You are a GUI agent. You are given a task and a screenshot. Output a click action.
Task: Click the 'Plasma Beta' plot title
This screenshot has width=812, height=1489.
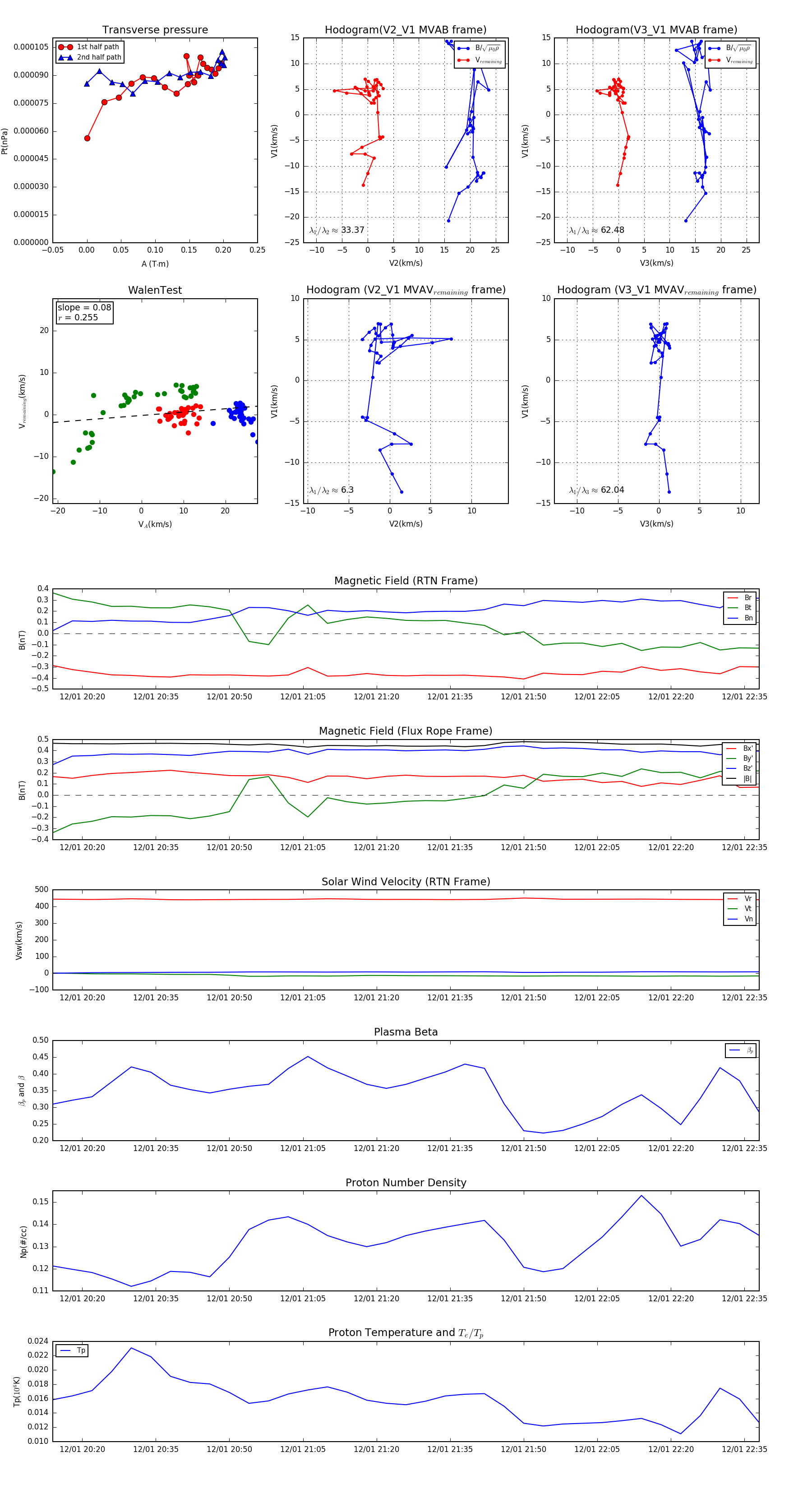click(x=406, y=1032)
